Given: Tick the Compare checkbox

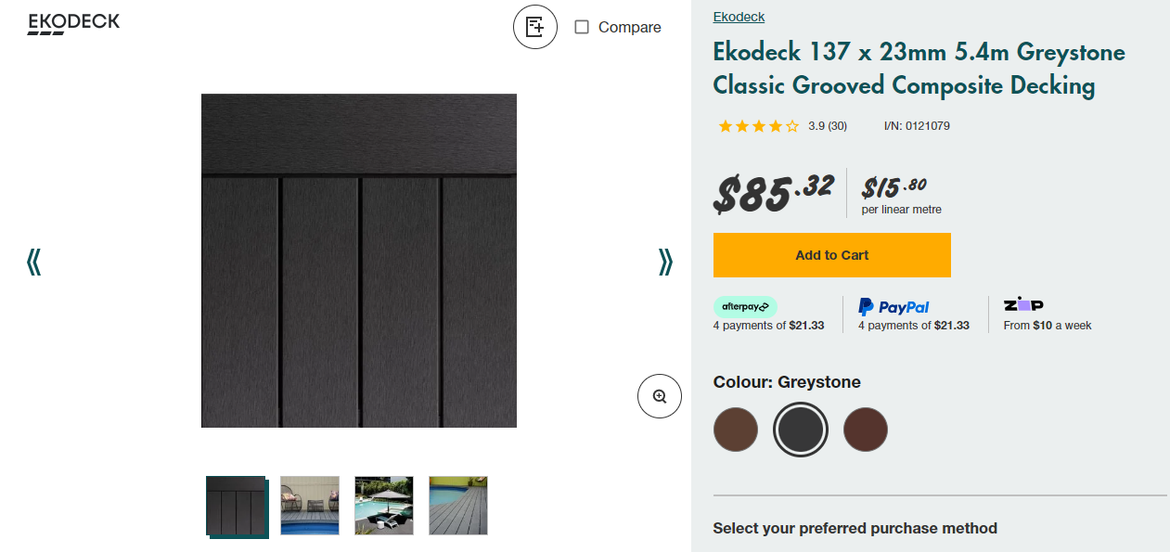Looking at the screenshot, I should [x=582, y=27].
